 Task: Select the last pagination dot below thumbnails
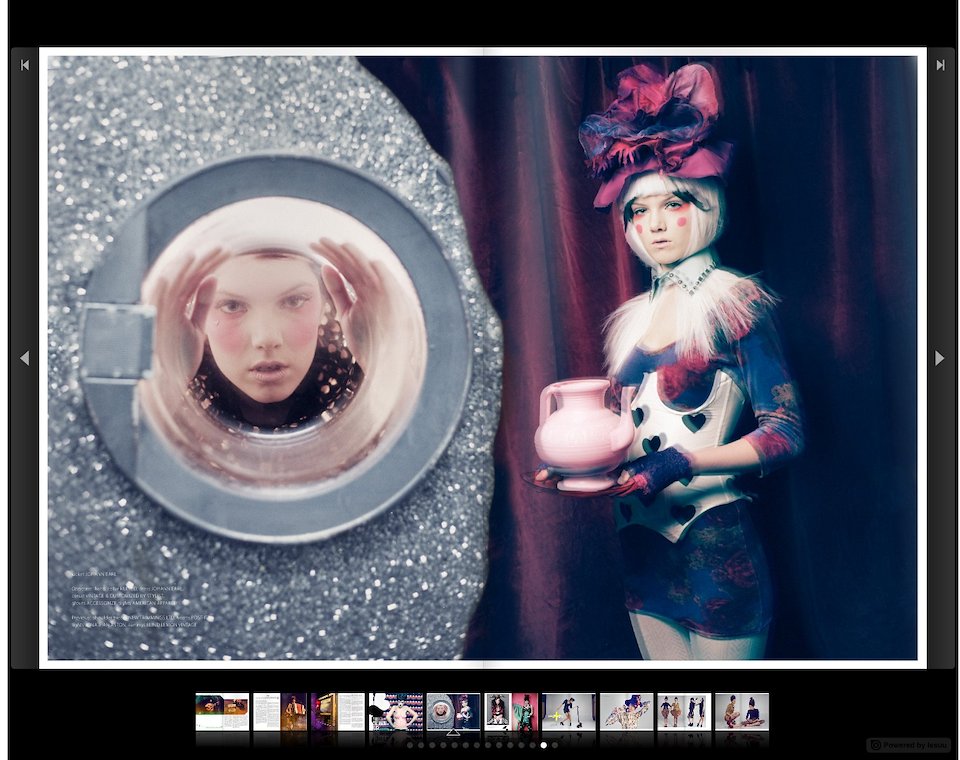point(555,745)
